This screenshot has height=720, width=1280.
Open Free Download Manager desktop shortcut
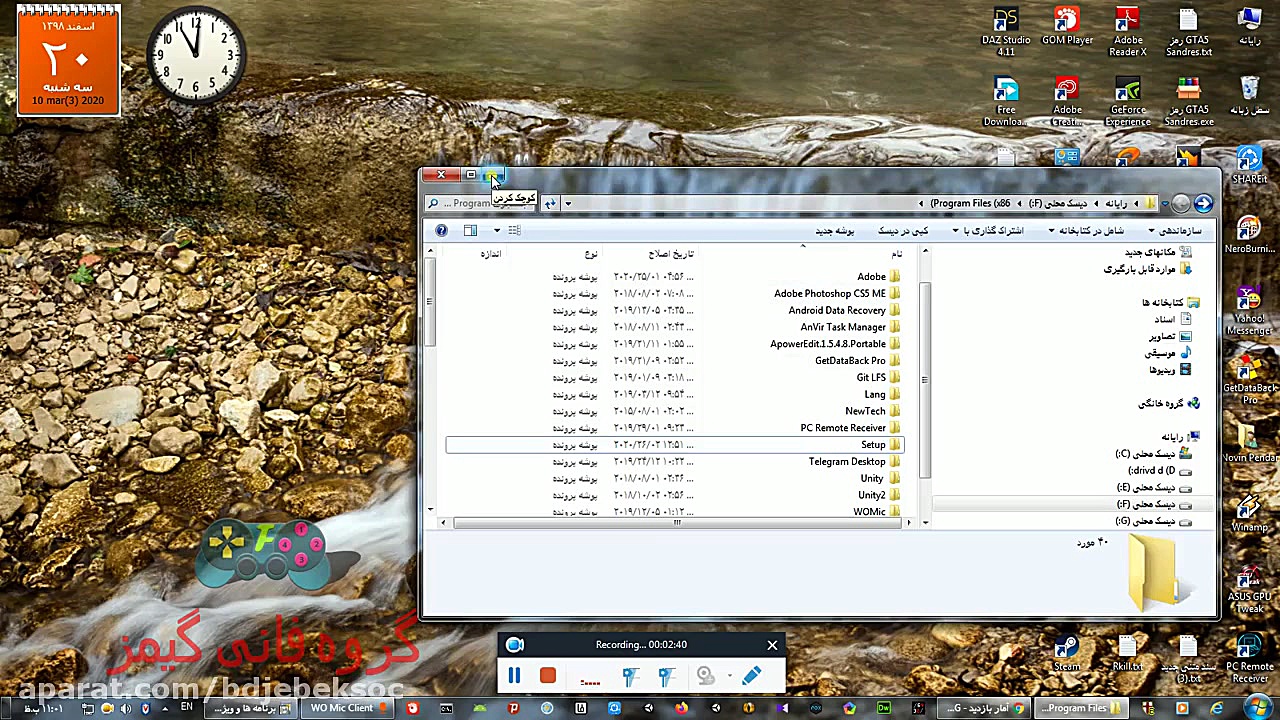(x=1006, y=102)
